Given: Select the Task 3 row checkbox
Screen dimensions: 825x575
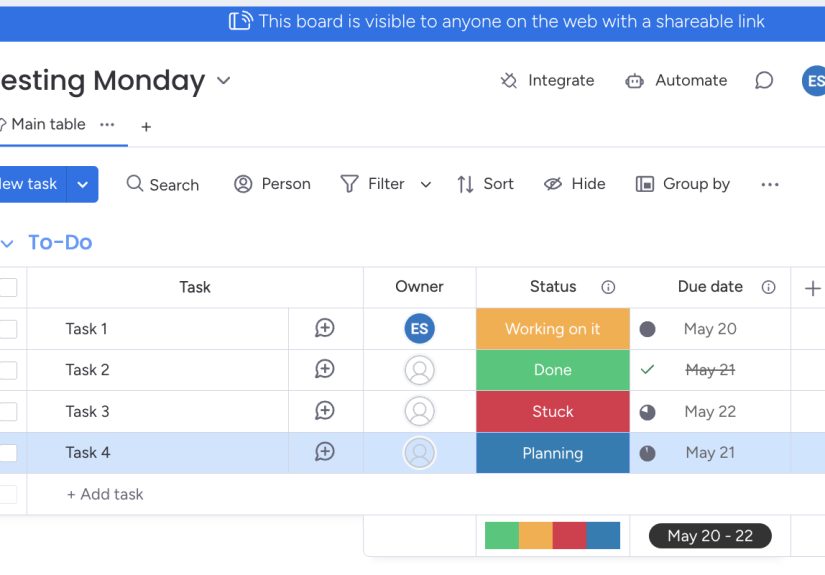Looking at the screenshot, I should (x=8, y=411).
